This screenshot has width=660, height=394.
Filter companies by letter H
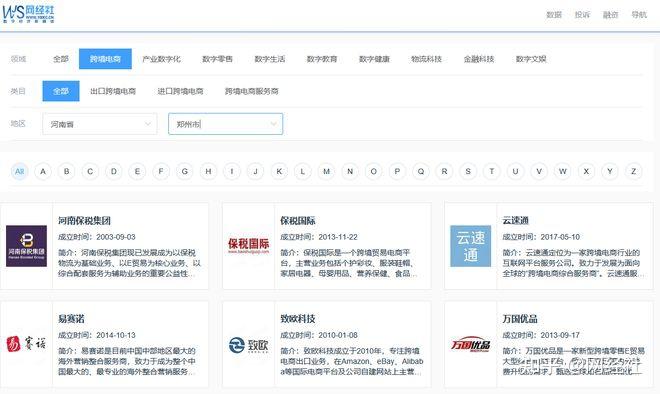pyautogui.click(x=208, y=171)
